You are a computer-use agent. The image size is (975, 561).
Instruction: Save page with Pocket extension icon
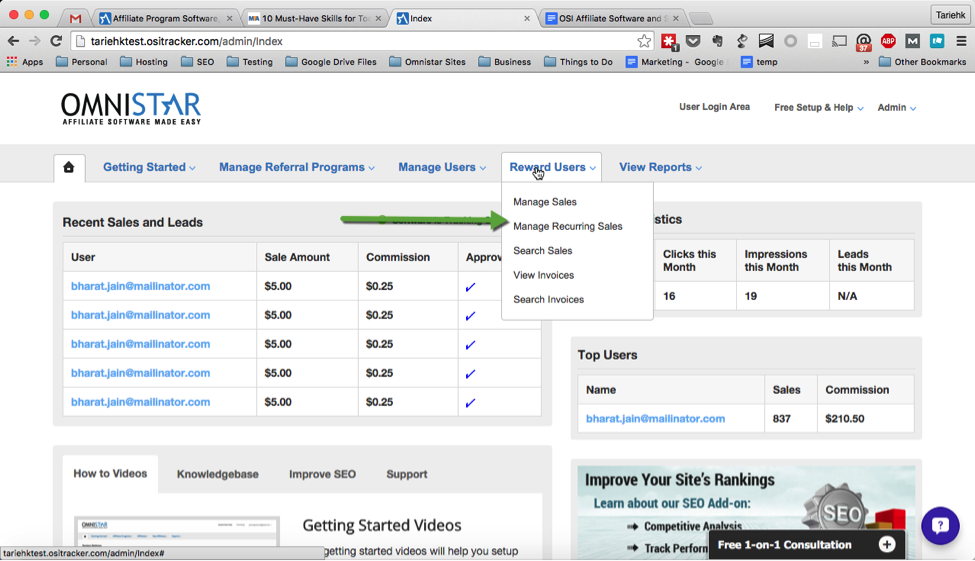point(693,41)
